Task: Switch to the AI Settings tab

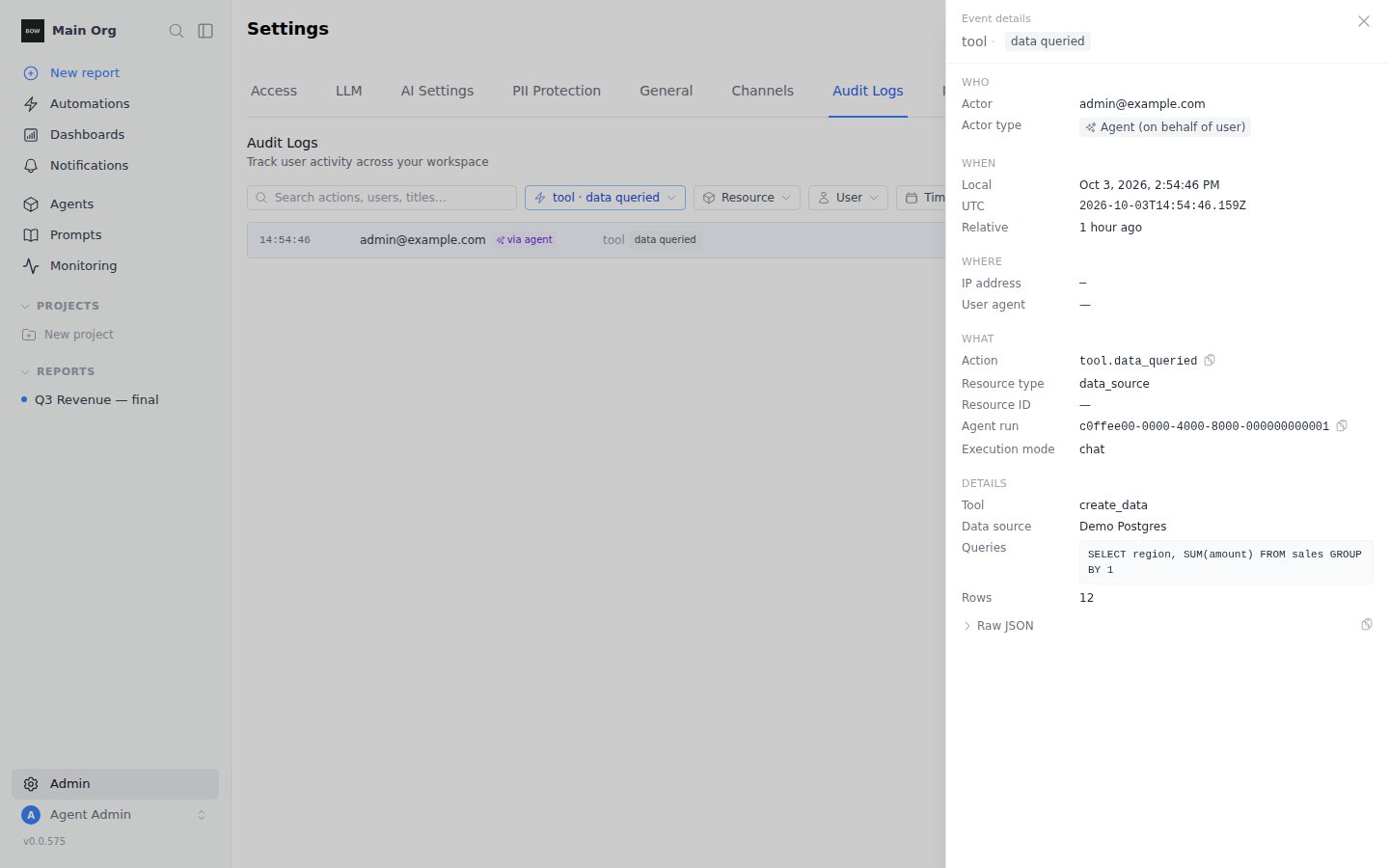Action: 437,91
